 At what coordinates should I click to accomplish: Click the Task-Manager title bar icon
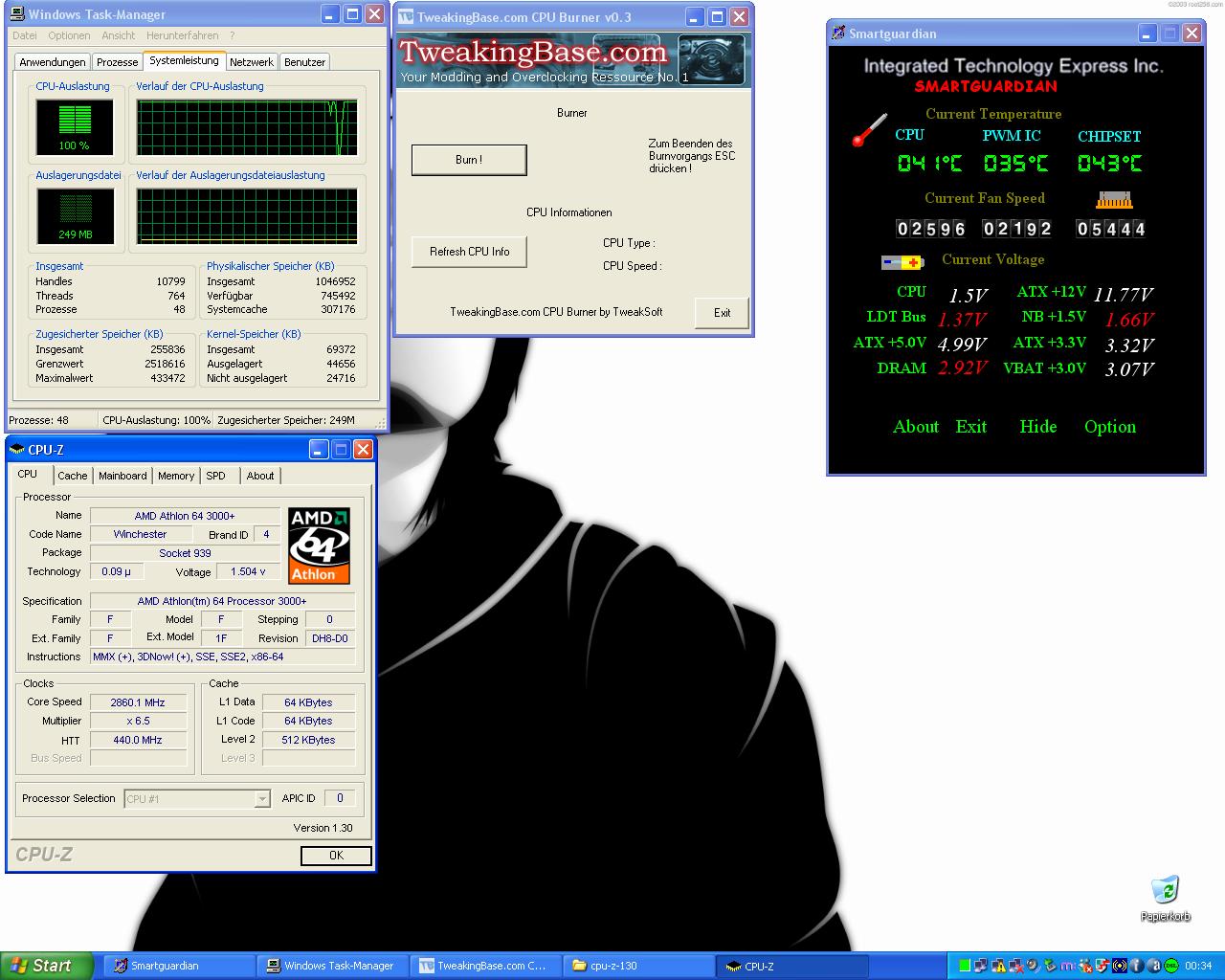(17, 14)
